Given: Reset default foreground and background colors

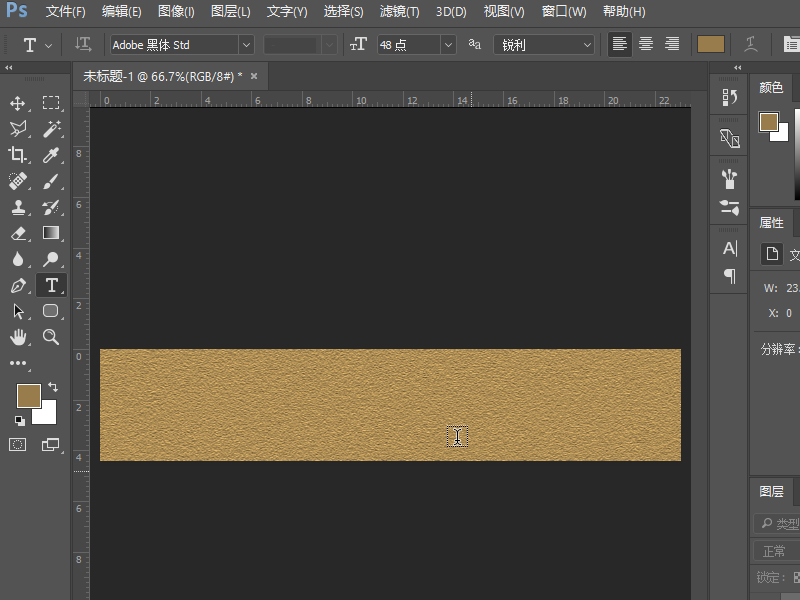Looking at the screenshot, I should 19,420.
